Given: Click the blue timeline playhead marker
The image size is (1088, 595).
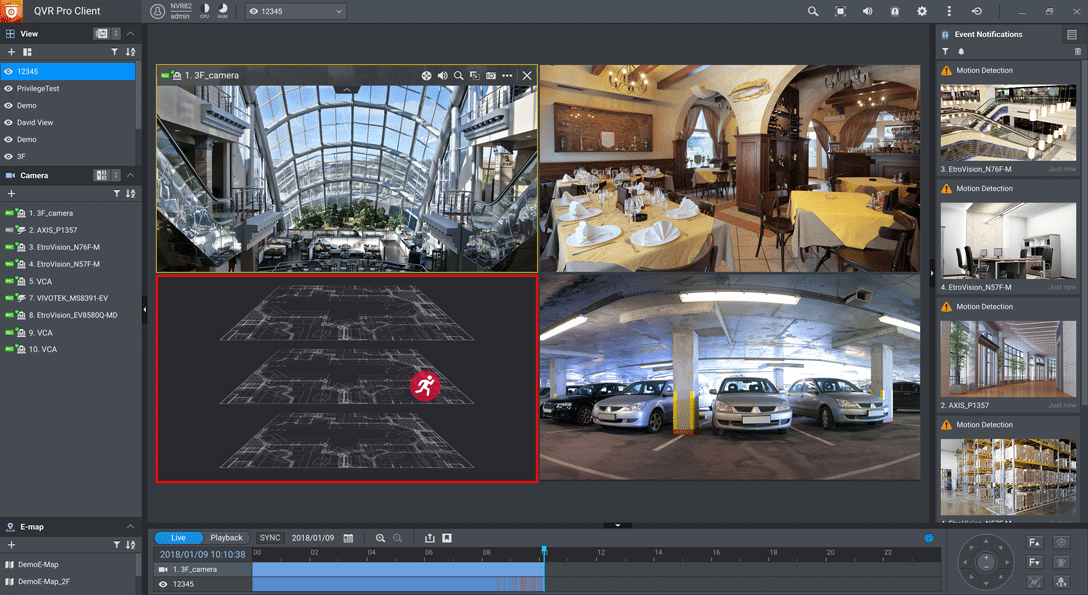Looking at the screenshot, I should click(x=544, y=550).
